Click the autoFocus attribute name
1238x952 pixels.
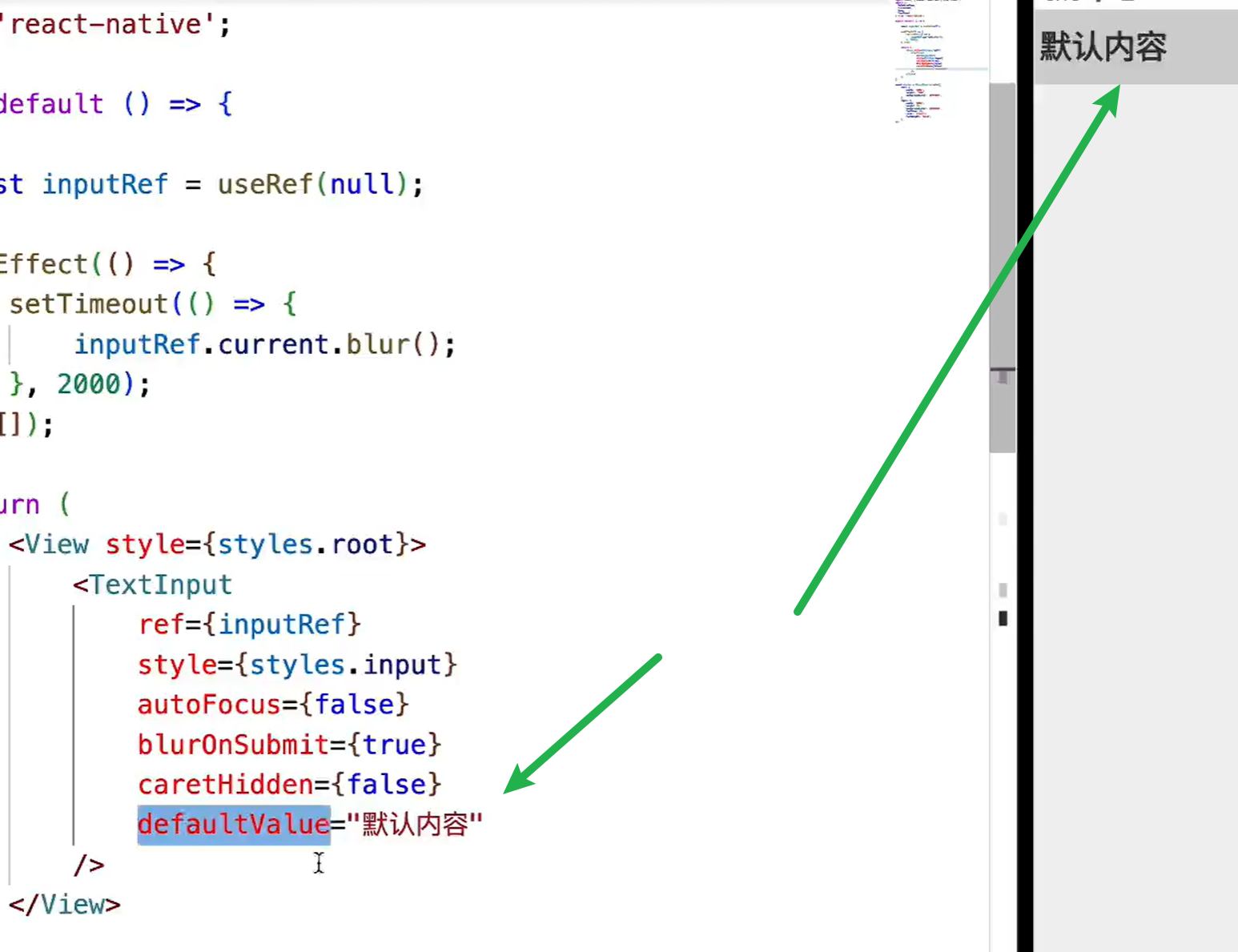point(209,704)
